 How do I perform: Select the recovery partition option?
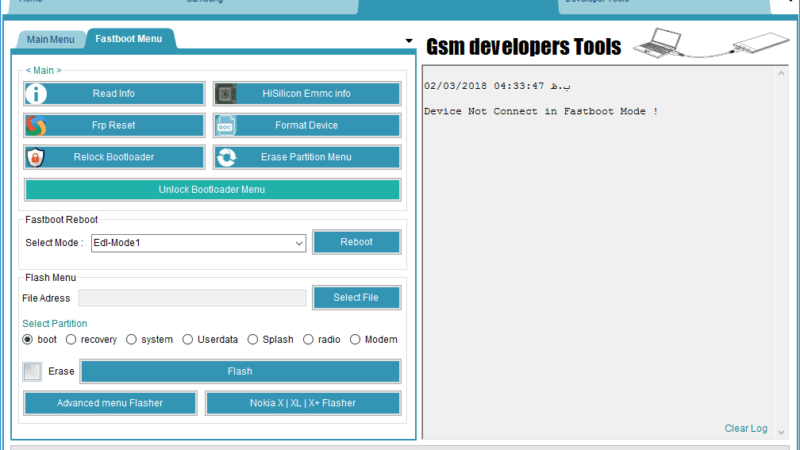click(x=71, y=339)
